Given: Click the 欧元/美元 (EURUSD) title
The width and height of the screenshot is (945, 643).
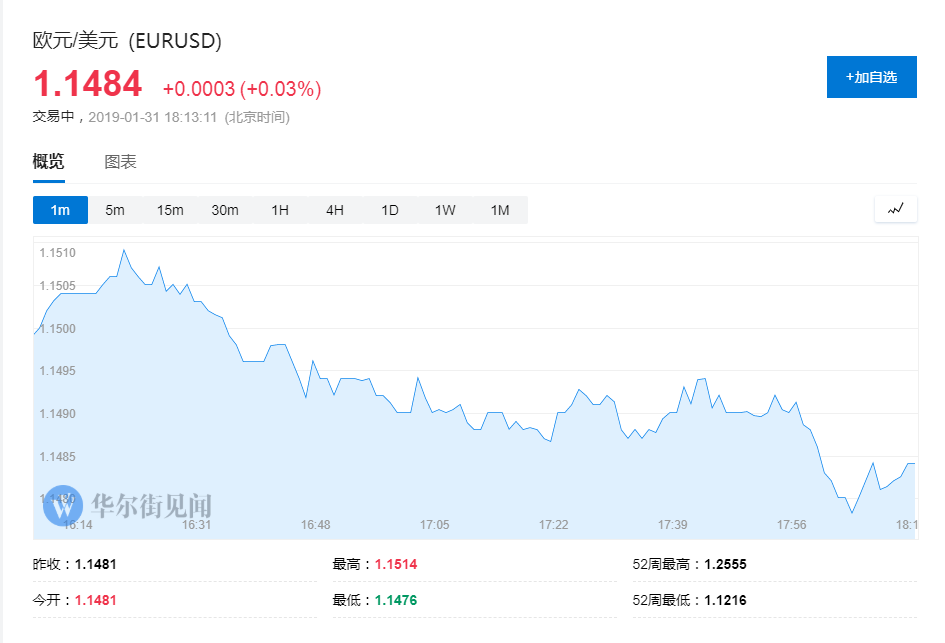Looking at the screenshot, I should [x=127, y=41].
